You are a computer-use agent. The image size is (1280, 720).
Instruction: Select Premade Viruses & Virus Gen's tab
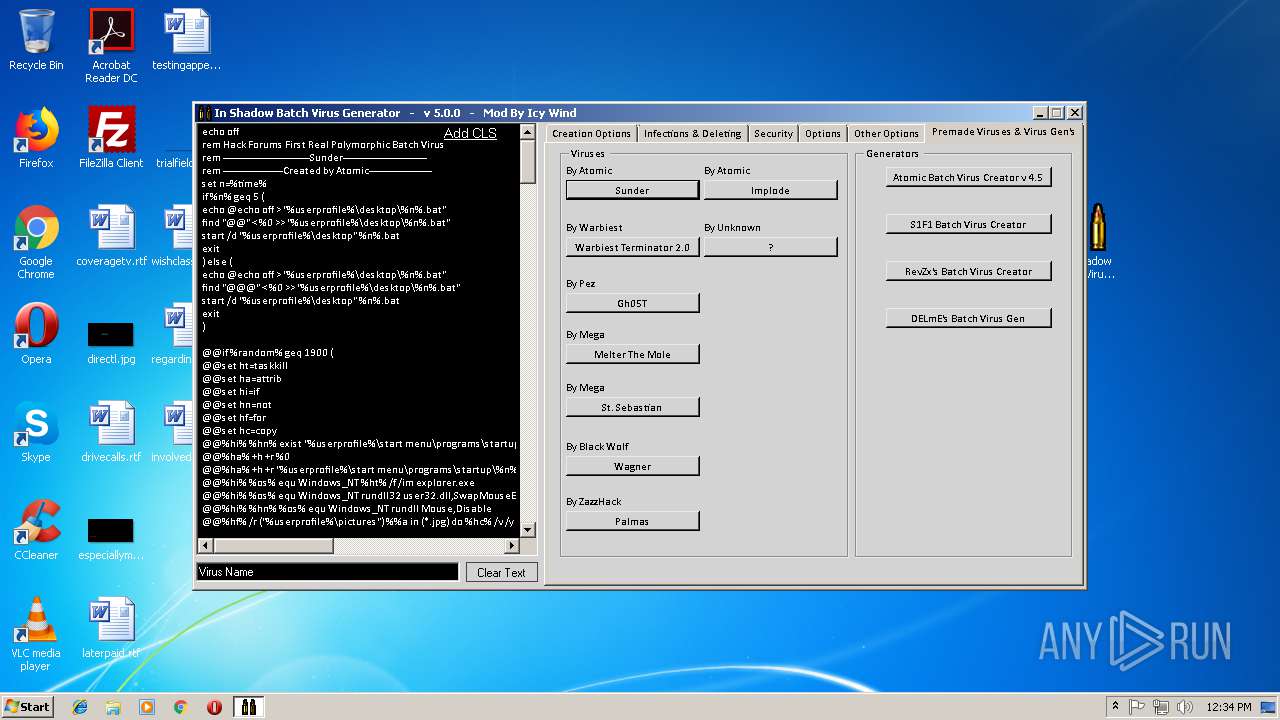(1002, 132)
